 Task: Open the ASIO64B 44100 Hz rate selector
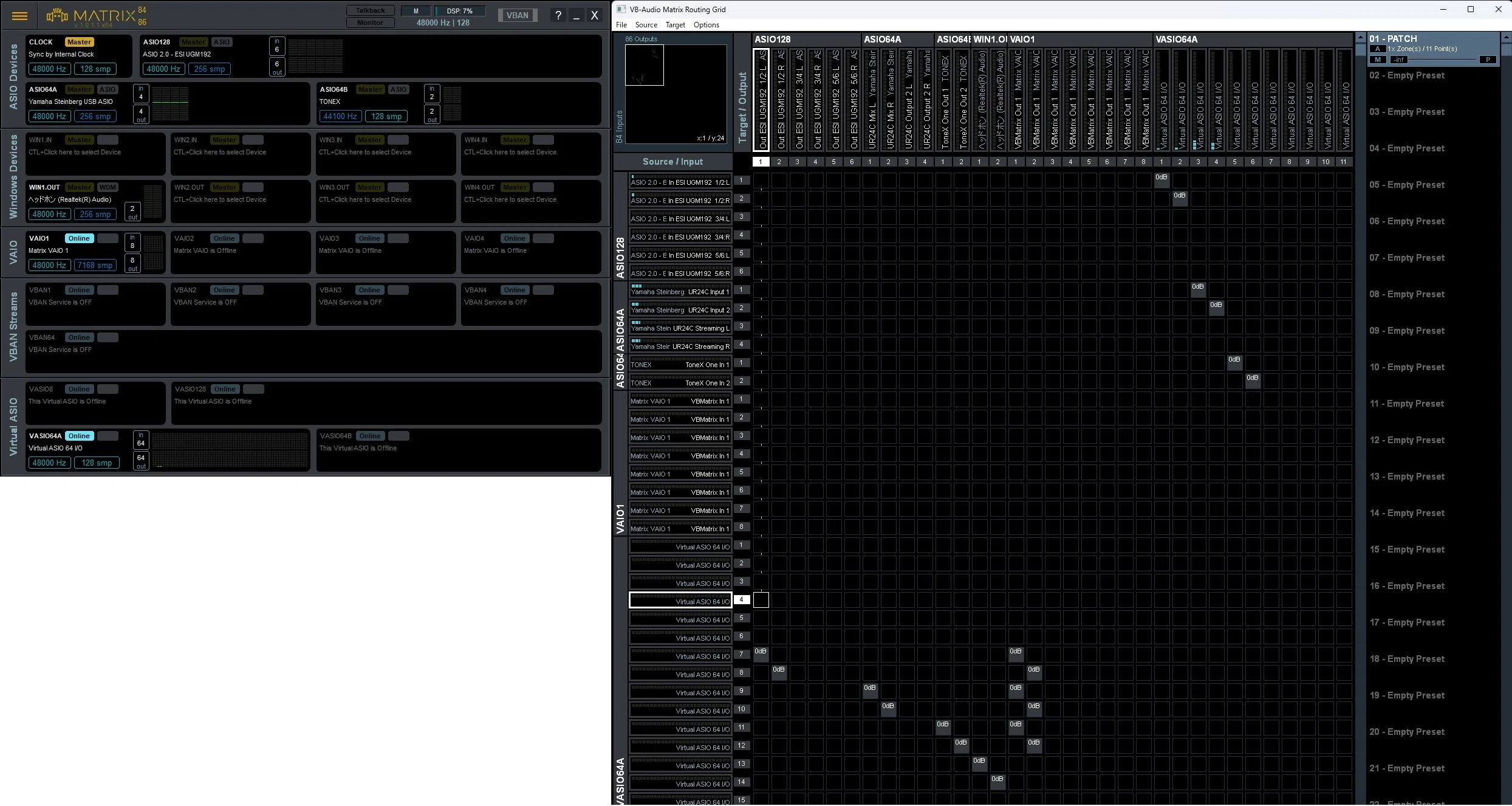point(340,116)
